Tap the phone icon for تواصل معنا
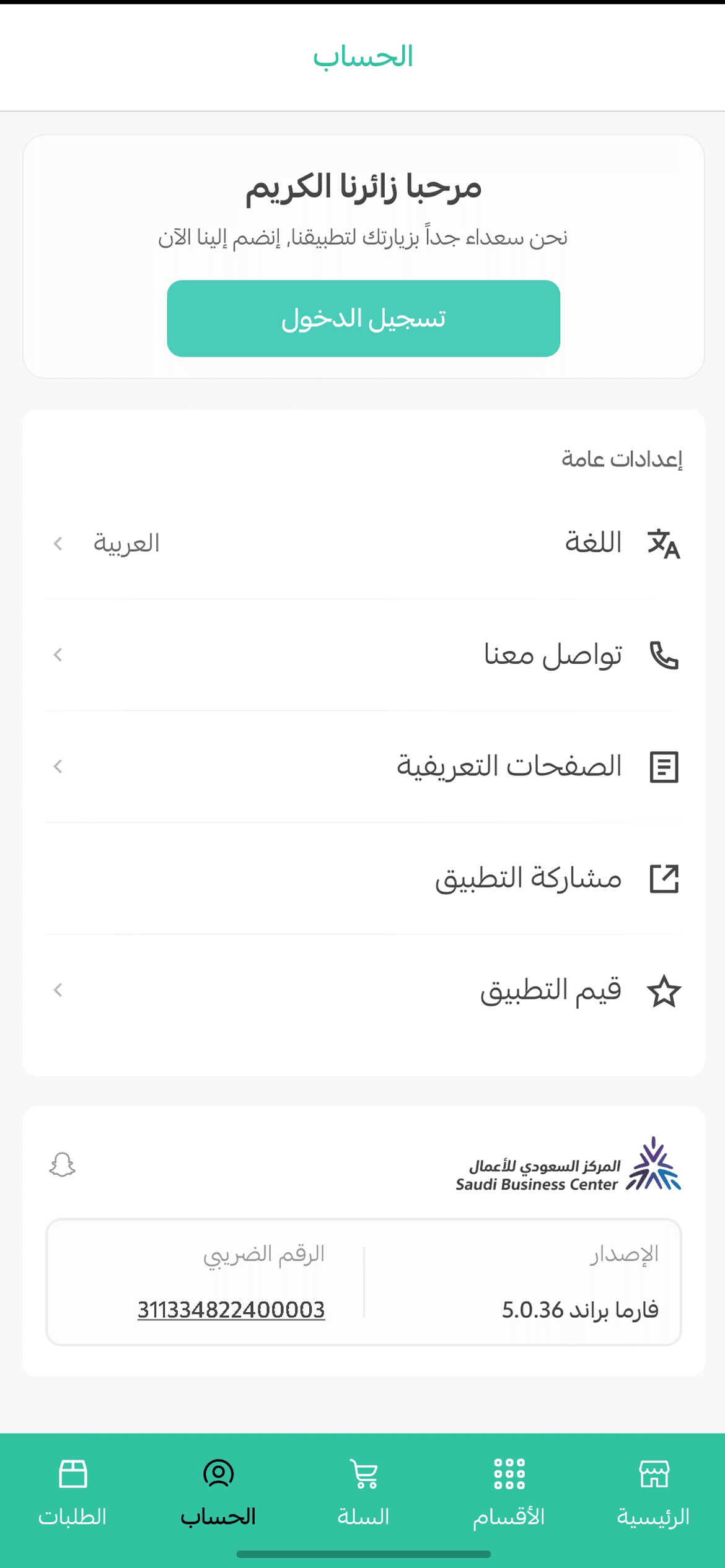 pos(664,655)
